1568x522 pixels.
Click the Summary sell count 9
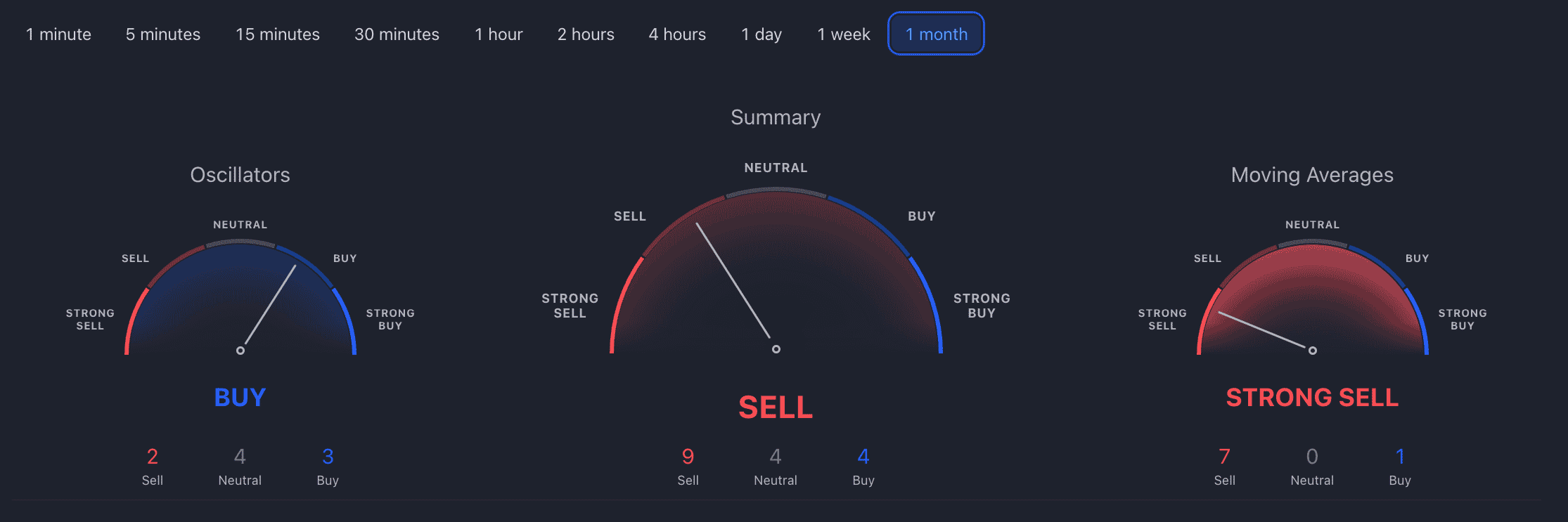(x=688, y=457)
